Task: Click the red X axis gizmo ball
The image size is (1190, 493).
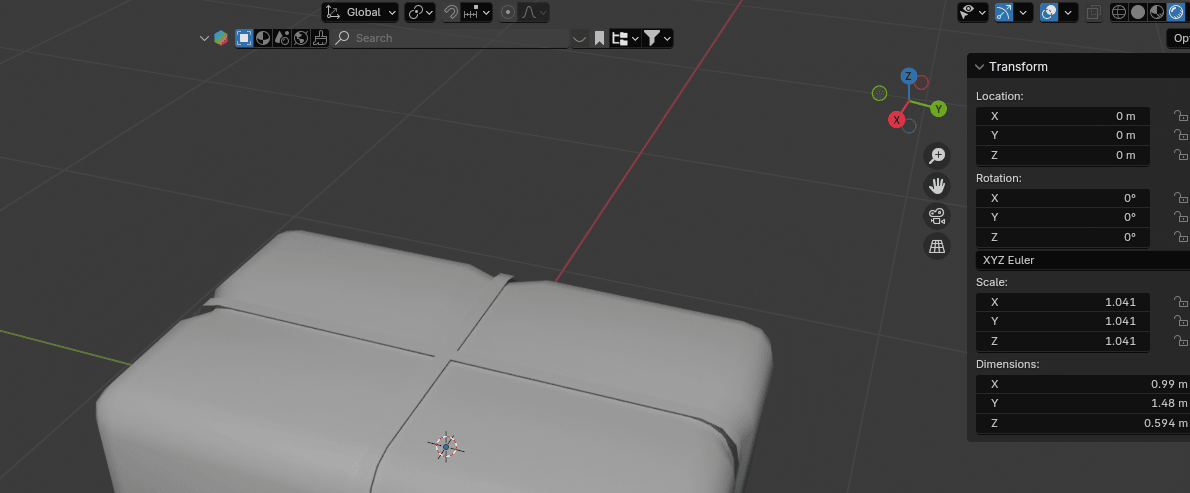Action: coord(897,120)
